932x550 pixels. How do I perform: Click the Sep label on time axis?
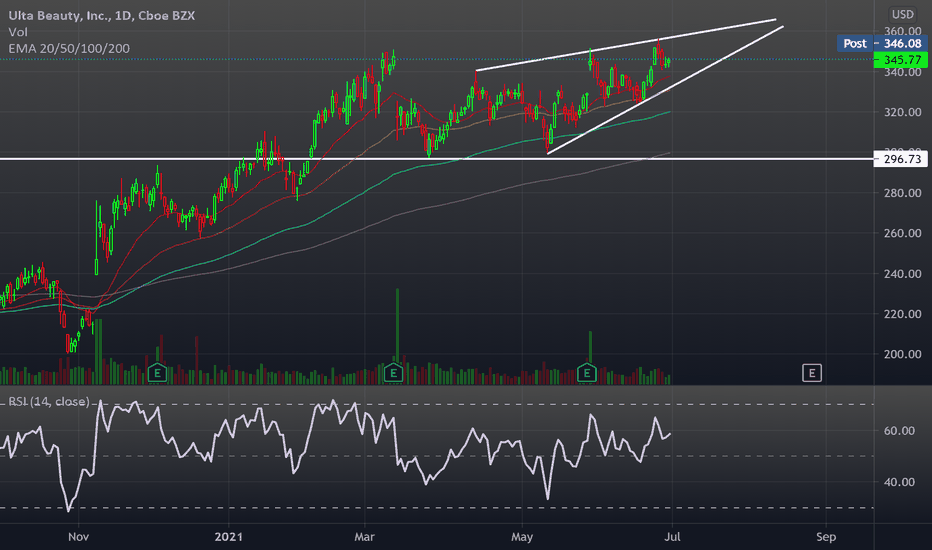click(x=826, y=537)
